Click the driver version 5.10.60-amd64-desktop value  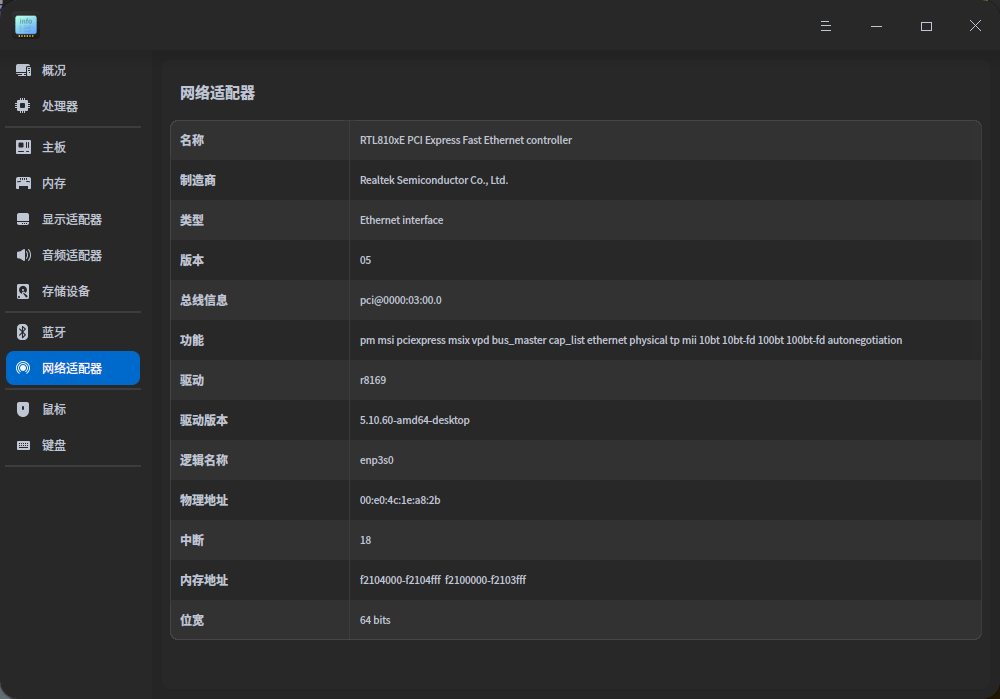click(x=415, y=420)
